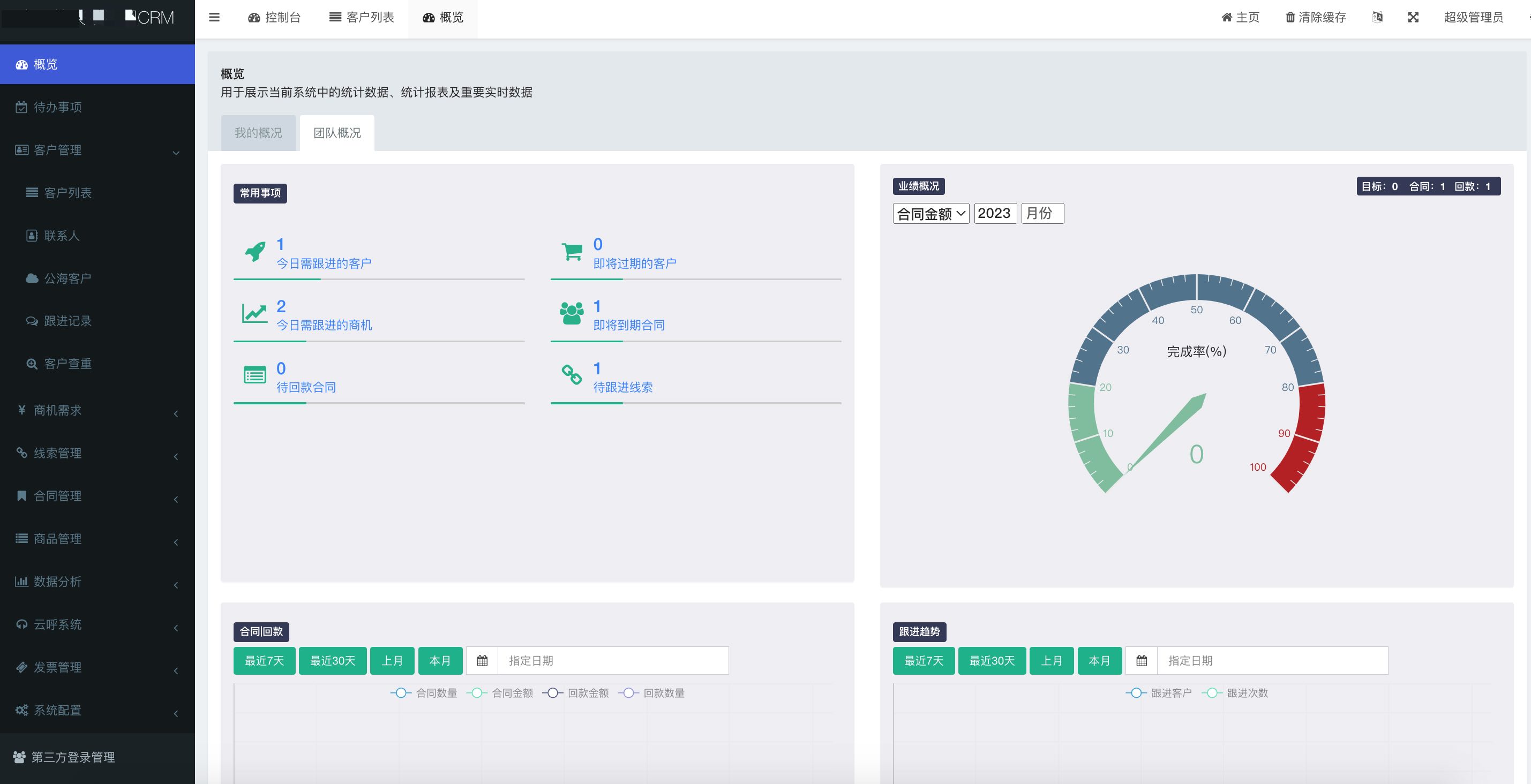
Task: Click the calendar icon in 合同回款 section
Action: coord(482,660)
